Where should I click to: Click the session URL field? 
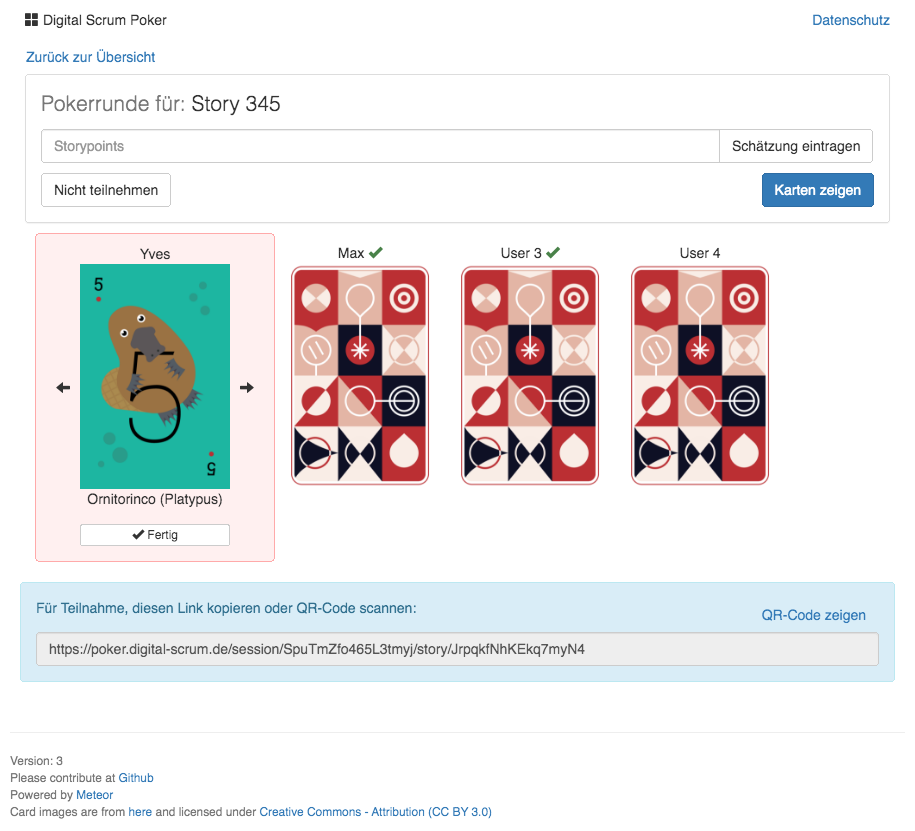tap(457, 649)
